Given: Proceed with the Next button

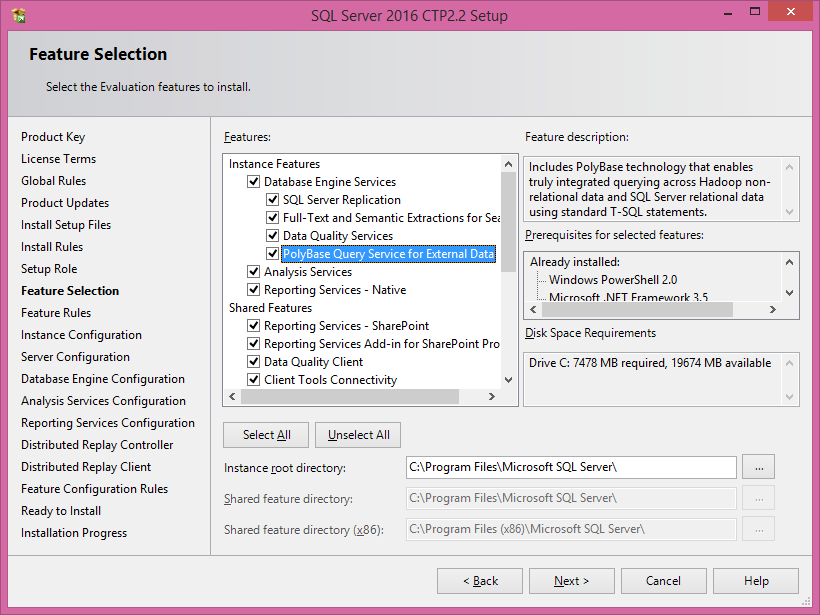Looking at the screenshot, I should [572, 581].
